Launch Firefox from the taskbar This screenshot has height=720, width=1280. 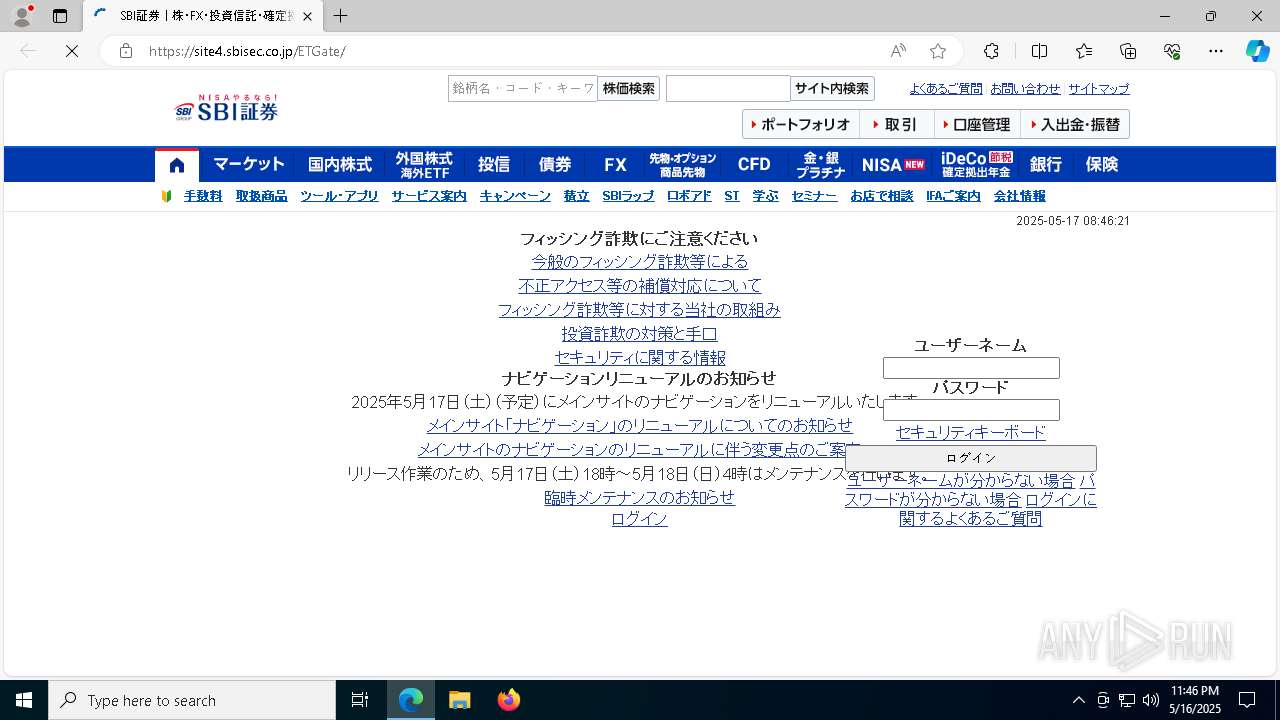point(509,700)
